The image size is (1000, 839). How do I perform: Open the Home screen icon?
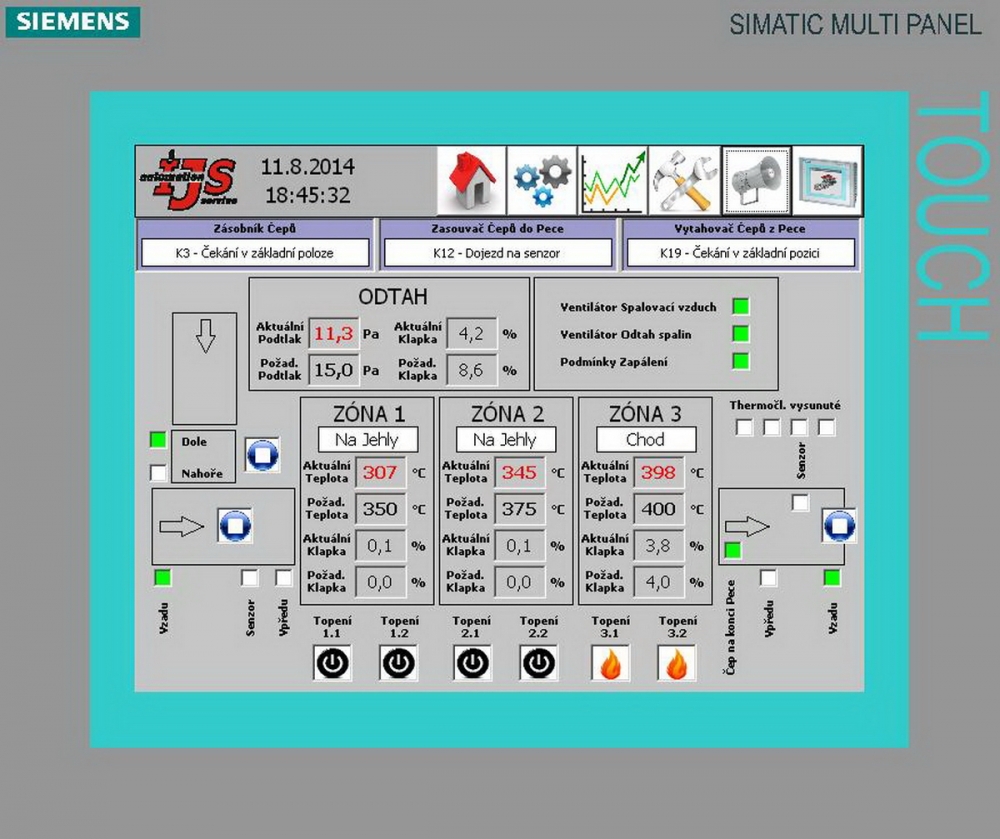tap(471, 181)
